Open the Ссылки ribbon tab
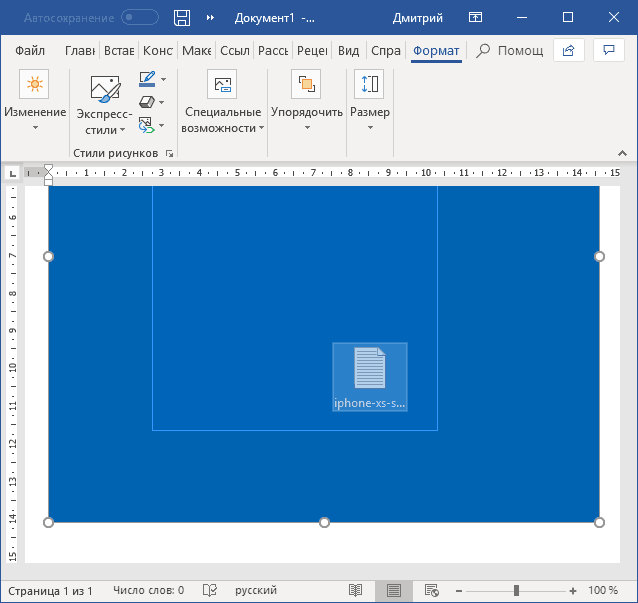Image resolution: width=638 pixels, height=603 pixels. [235, 51]
